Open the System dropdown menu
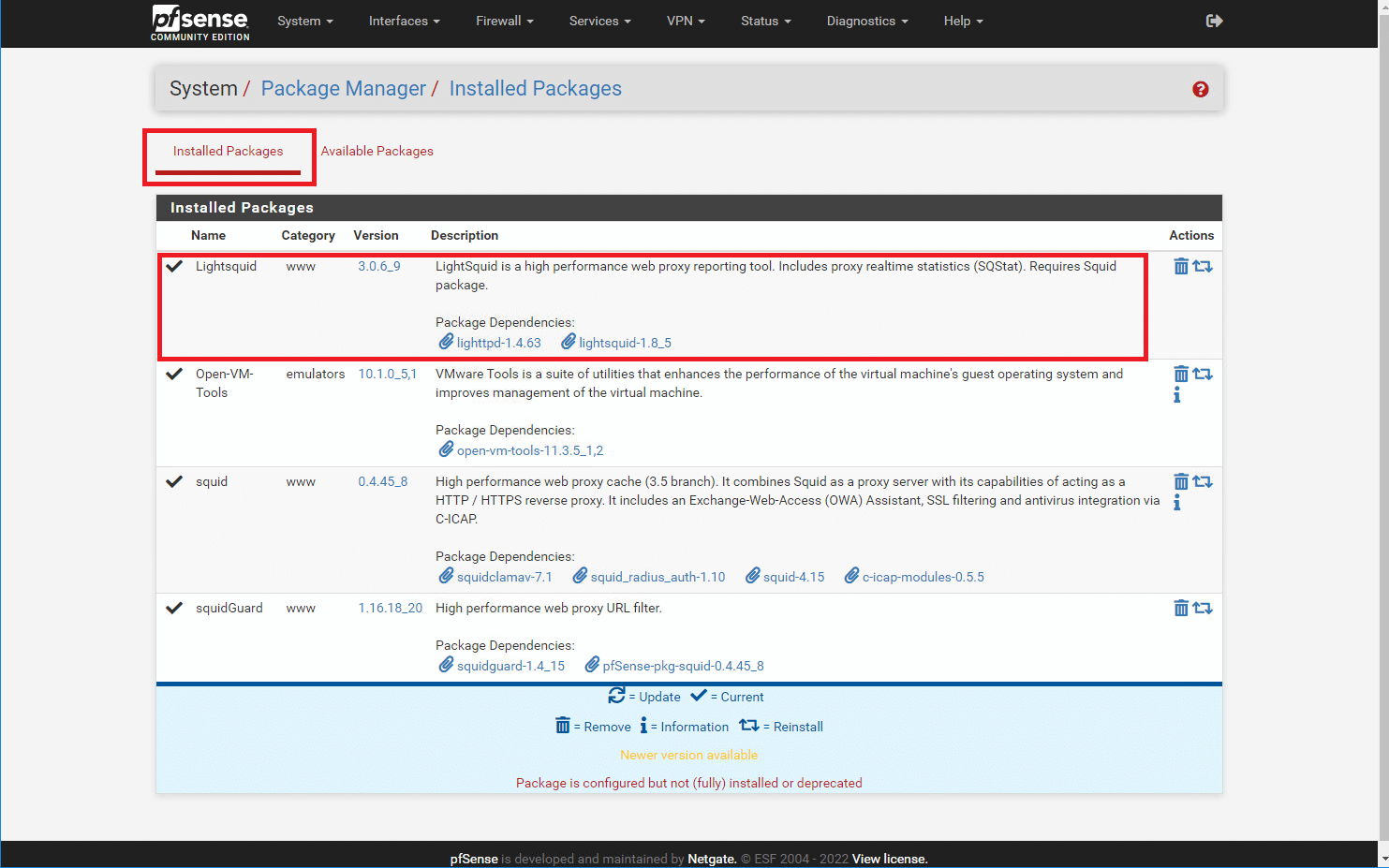 point(305,21)
